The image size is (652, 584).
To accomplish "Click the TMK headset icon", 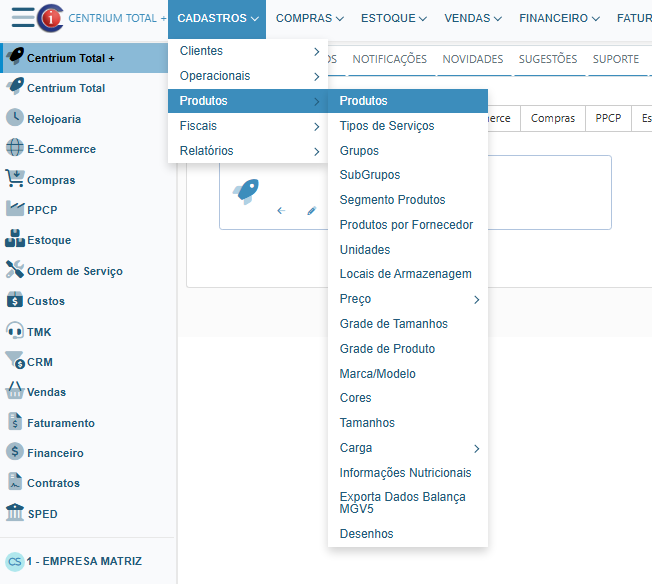I will pos(15,331).
